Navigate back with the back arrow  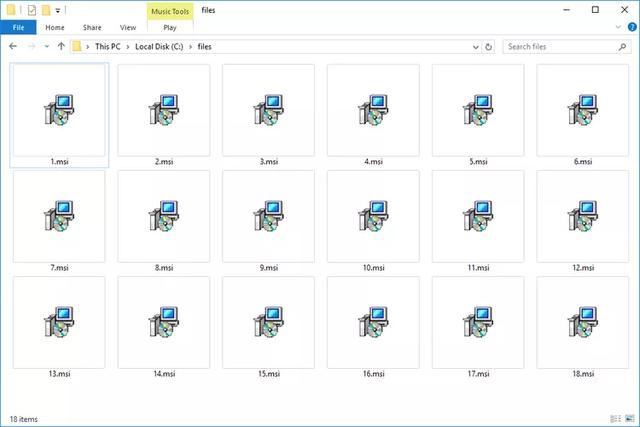pos(13,46)
